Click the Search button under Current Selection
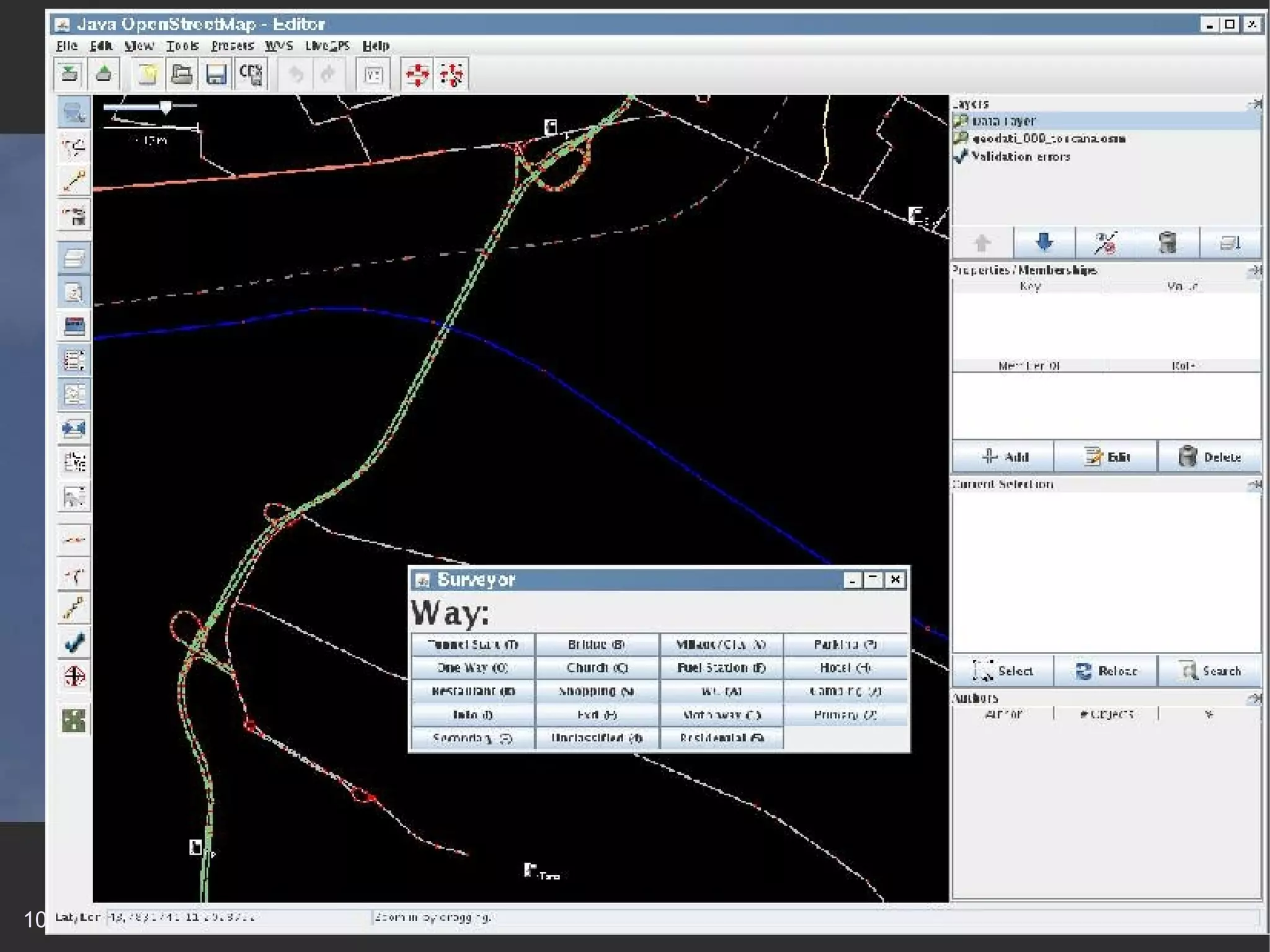 click(x=1209, y=670)
